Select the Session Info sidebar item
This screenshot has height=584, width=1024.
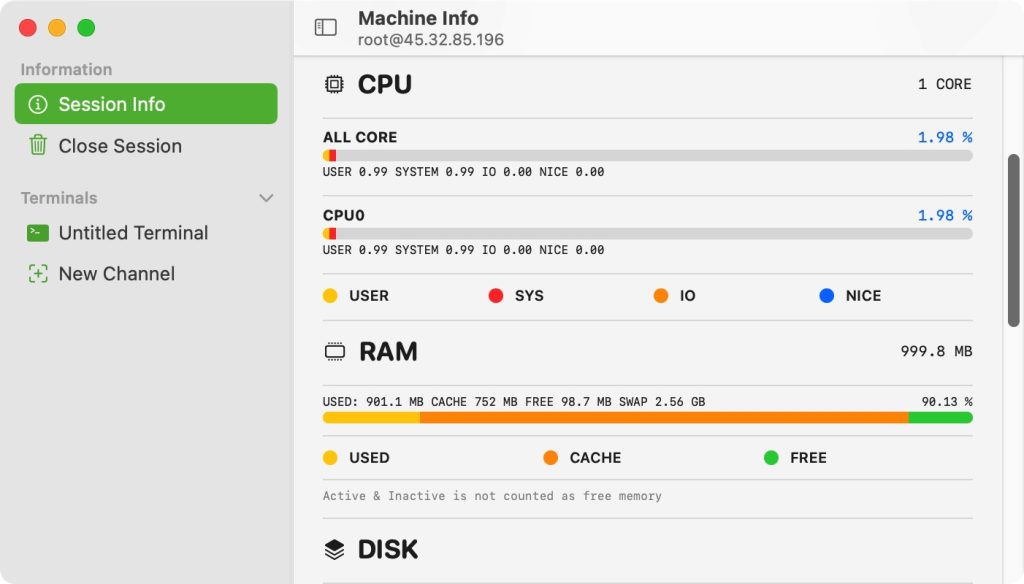146,104
